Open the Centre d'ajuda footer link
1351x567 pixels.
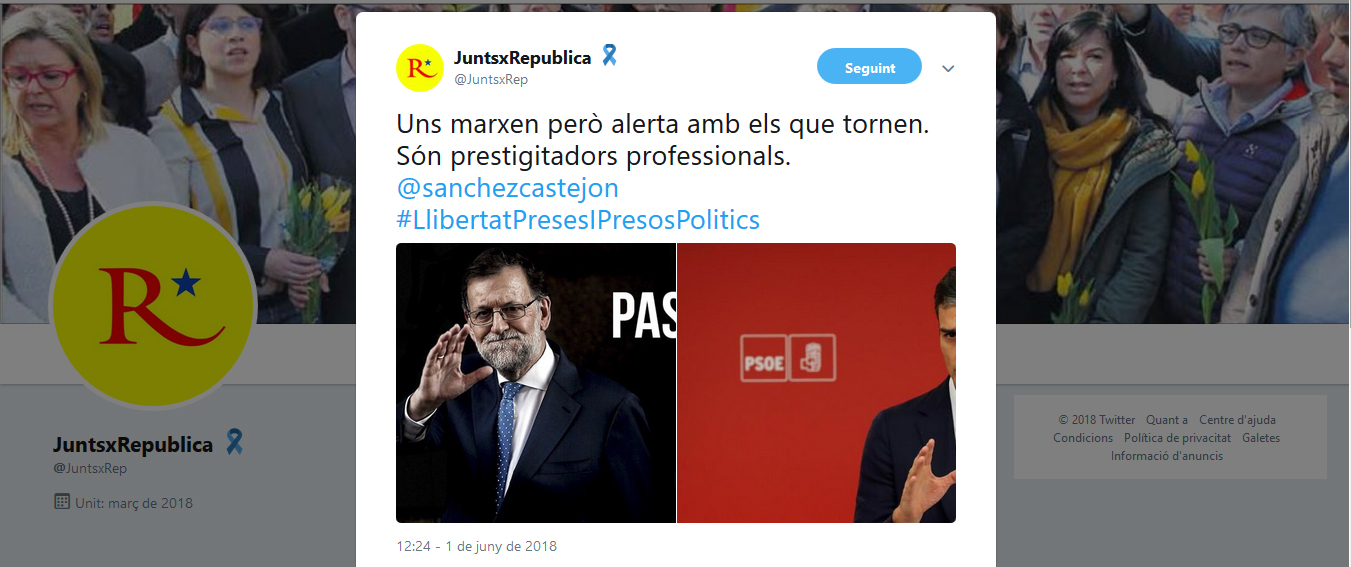[x=1237, y=420]
